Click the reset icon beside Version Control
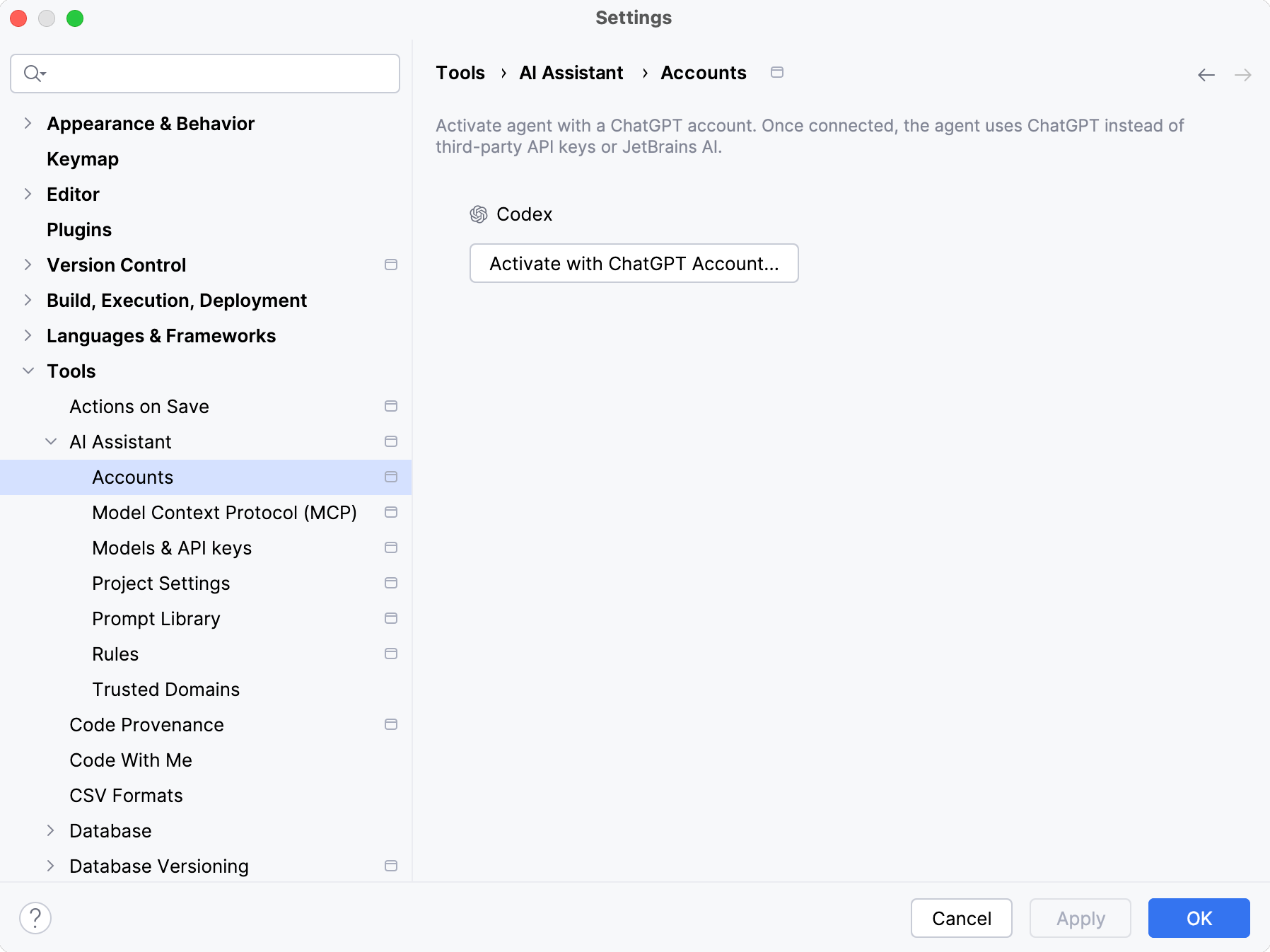The image size is (1270, 952). point(391,265)
